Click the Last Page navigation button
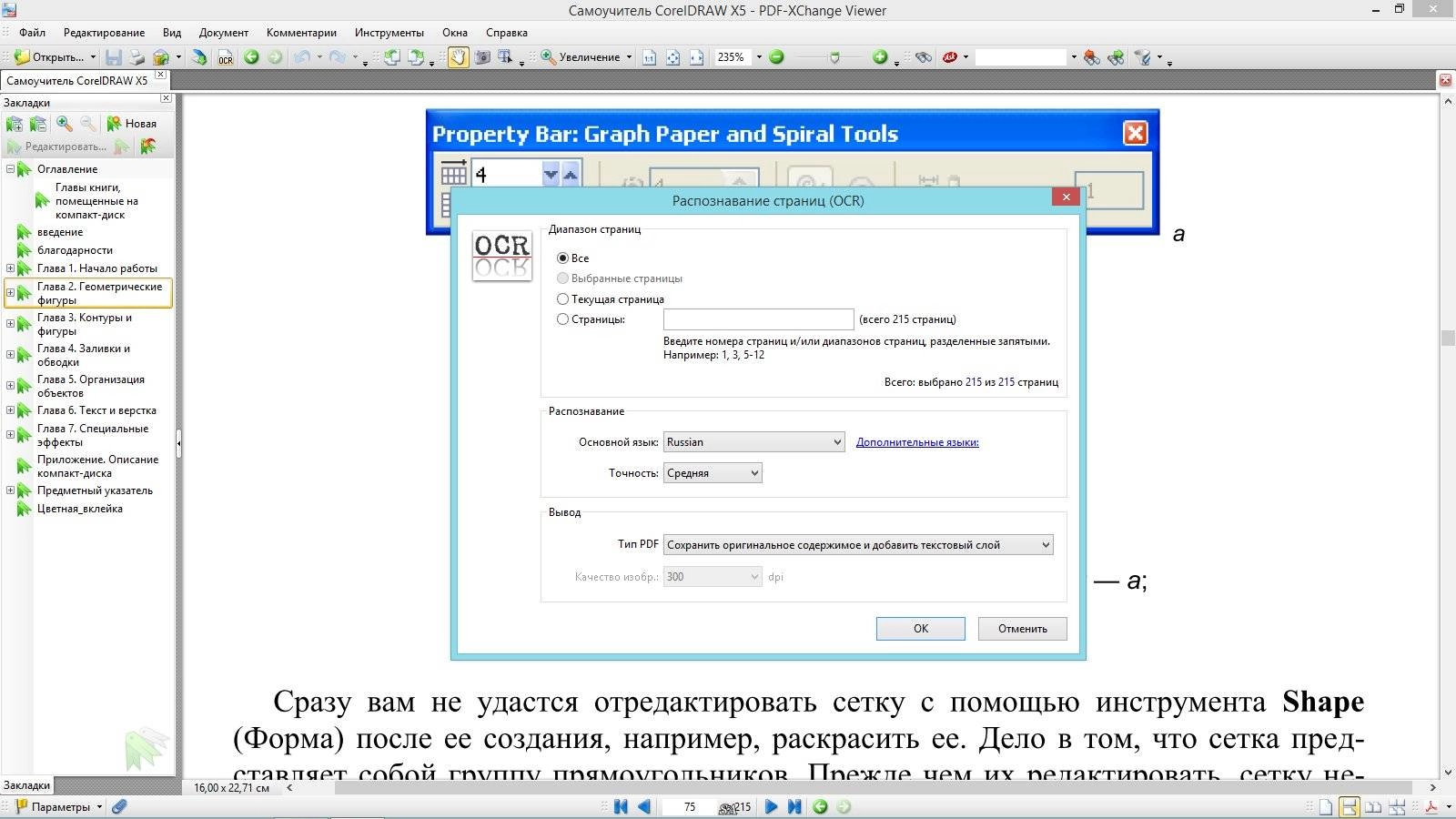The image size is (1456, 819). pyautogui.click(x=794, y=806)
